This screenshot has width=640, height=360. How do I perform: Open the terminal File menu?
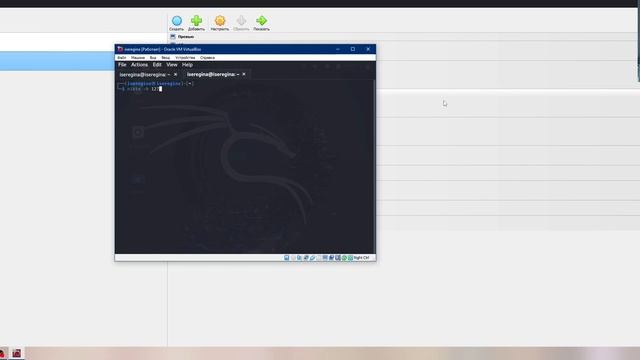122,64
